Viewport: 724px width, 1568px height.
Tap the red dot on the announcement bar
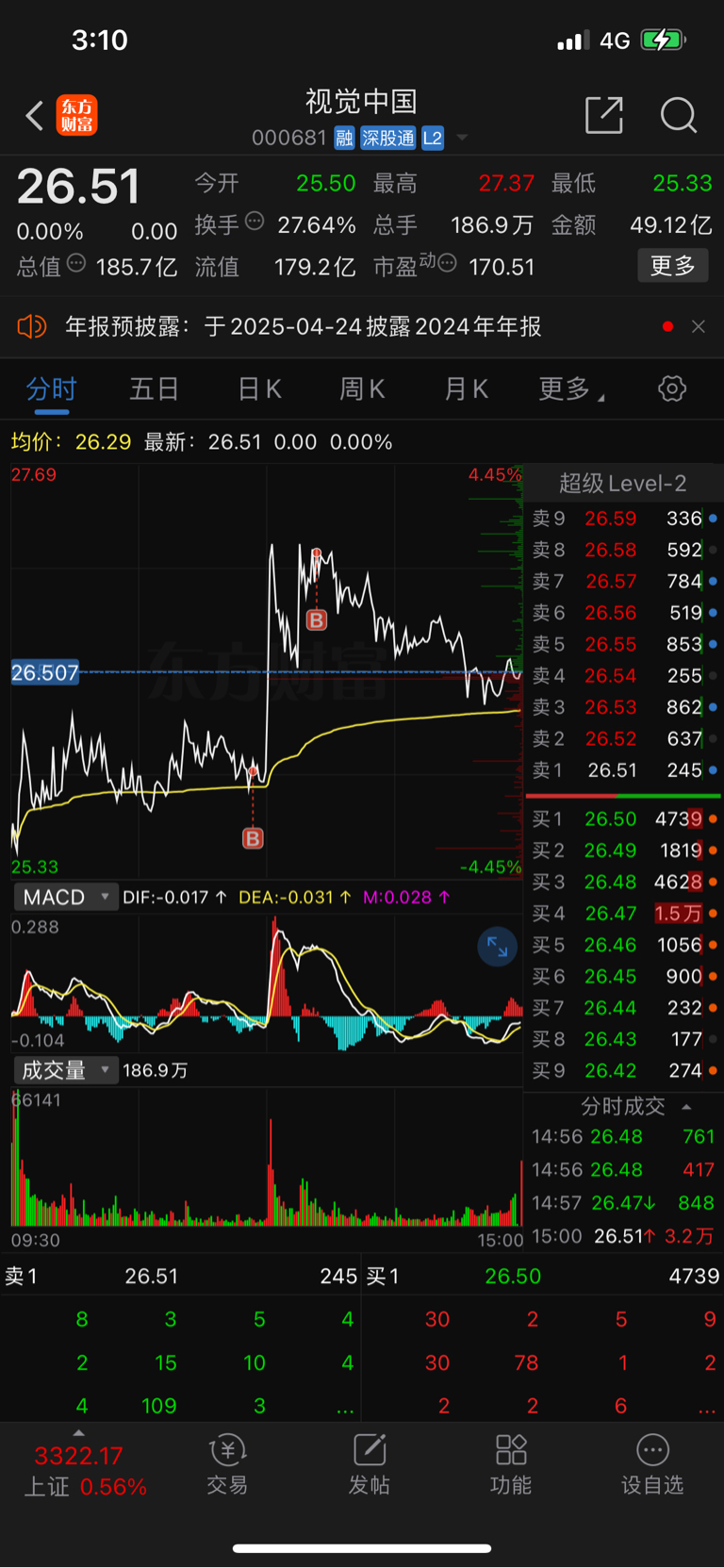(667, 326)
